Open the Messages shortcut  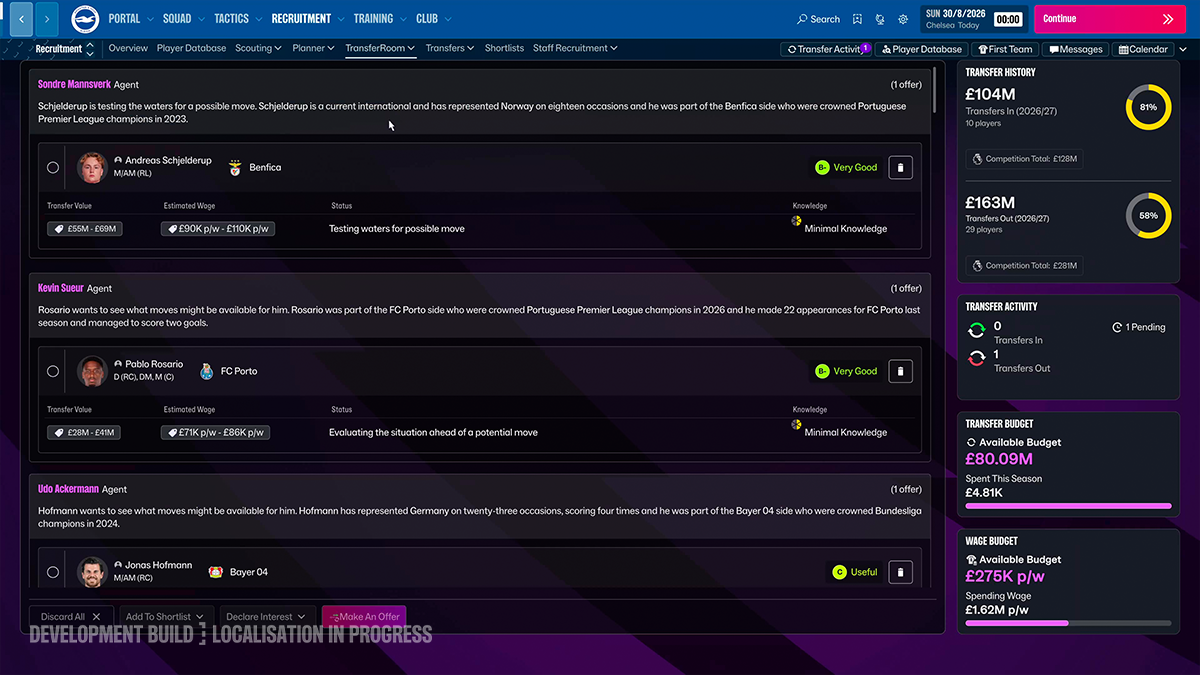1076,49
